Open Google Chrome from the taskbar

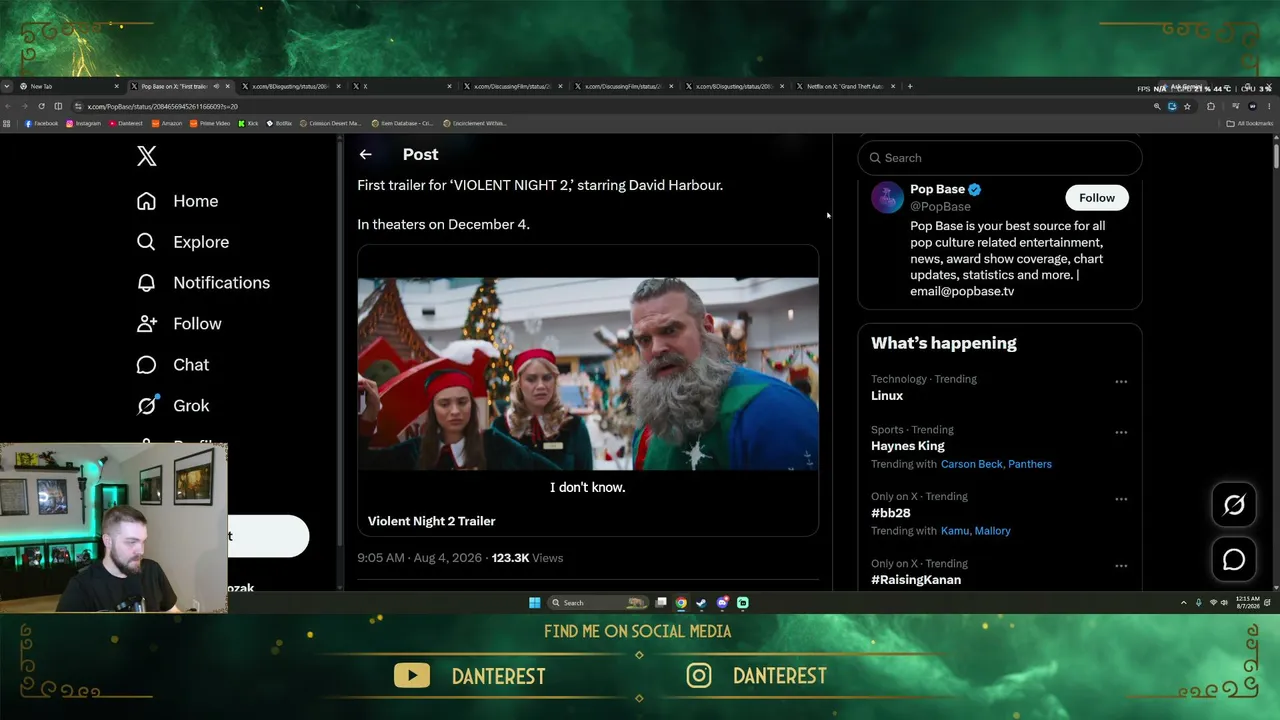point(681,603)
